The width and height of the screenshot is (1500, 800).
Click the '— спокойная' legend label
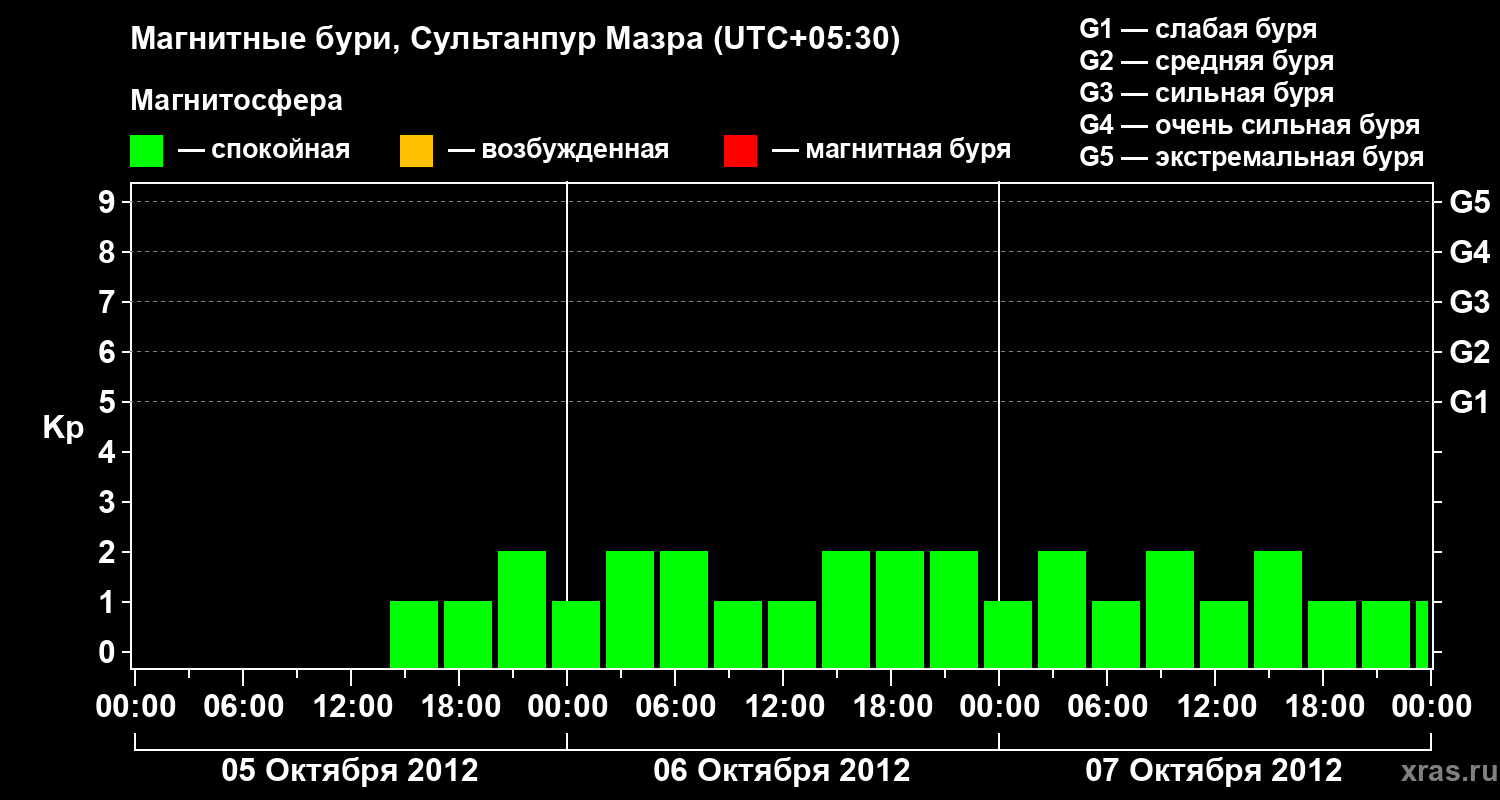pyautogui.click(x=264, y=151)
